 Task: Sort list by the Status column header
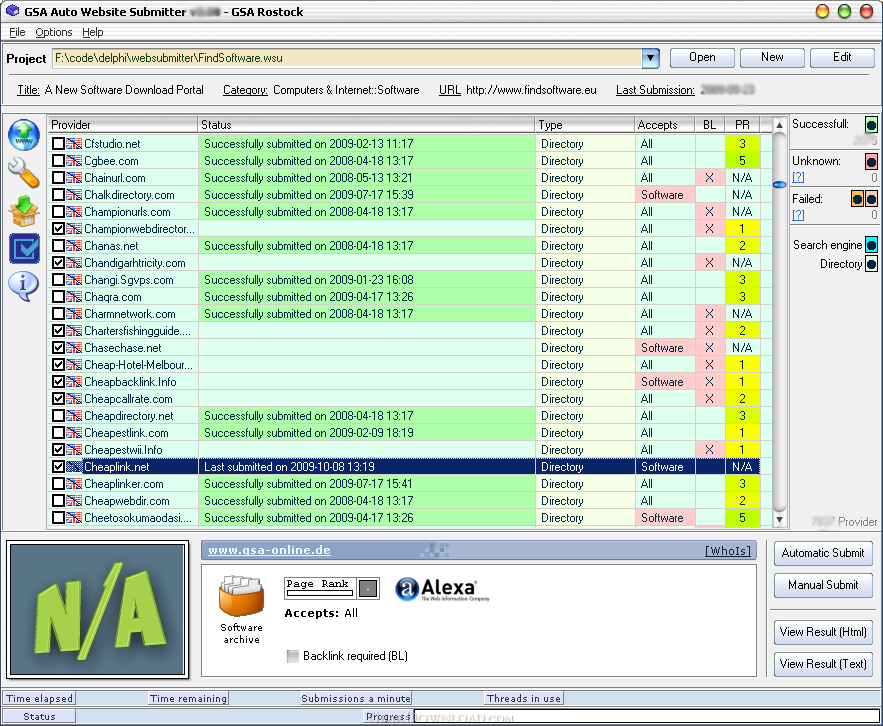point(365,125)
